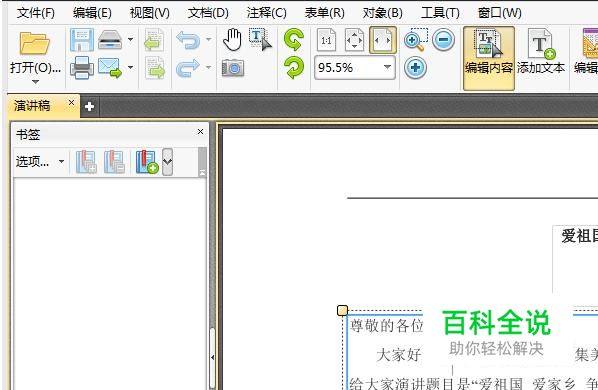Image resolution: width=598 pixels, height=390 pixels.
Task: Click the 大家好 text in the document
Action: point(399,355)
